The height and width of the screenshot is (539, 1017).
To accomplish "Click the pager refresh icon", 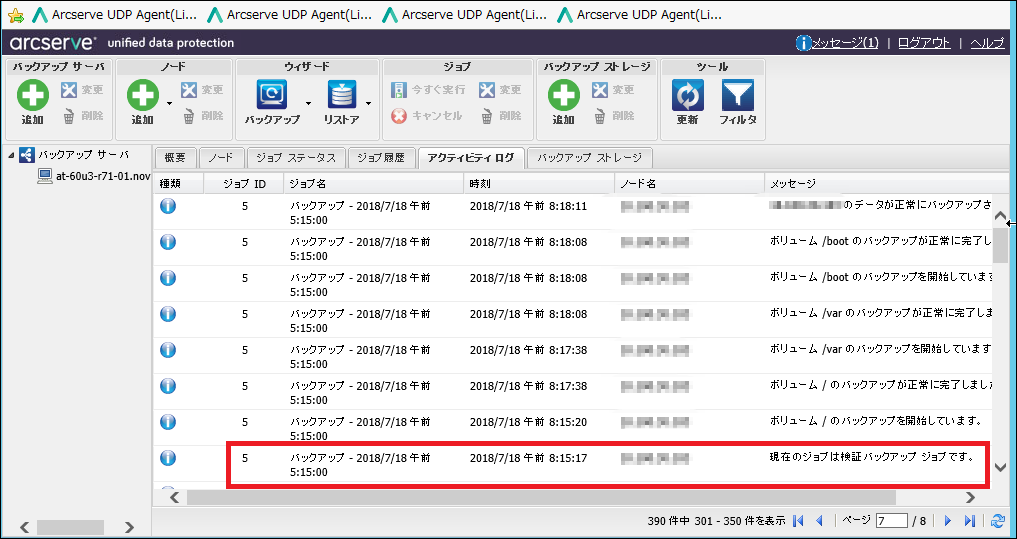I will [x=998, y=520].
